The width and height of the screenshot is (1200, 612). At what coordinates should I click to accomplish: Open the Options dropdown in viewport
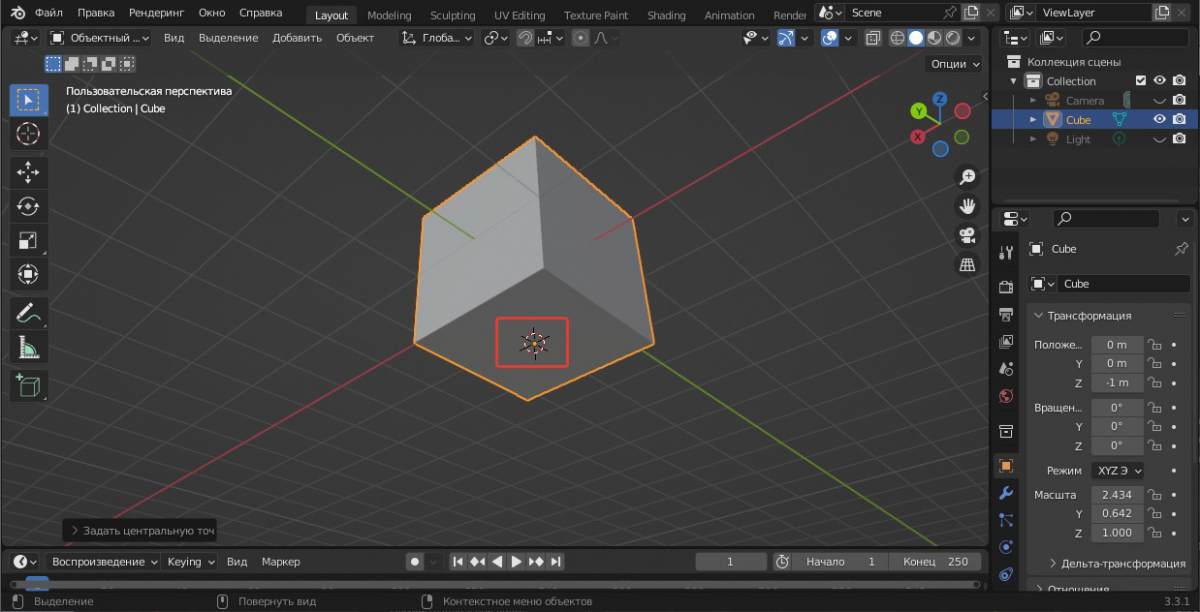[957, 63]
